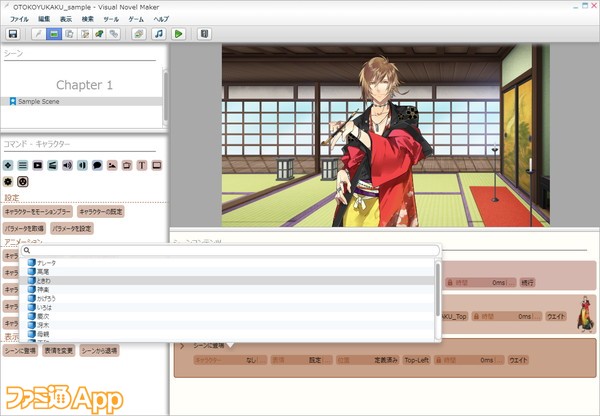Edit the 0ms time field beside 続行
This screenshot has width=600, height=416.
(481, 283)
